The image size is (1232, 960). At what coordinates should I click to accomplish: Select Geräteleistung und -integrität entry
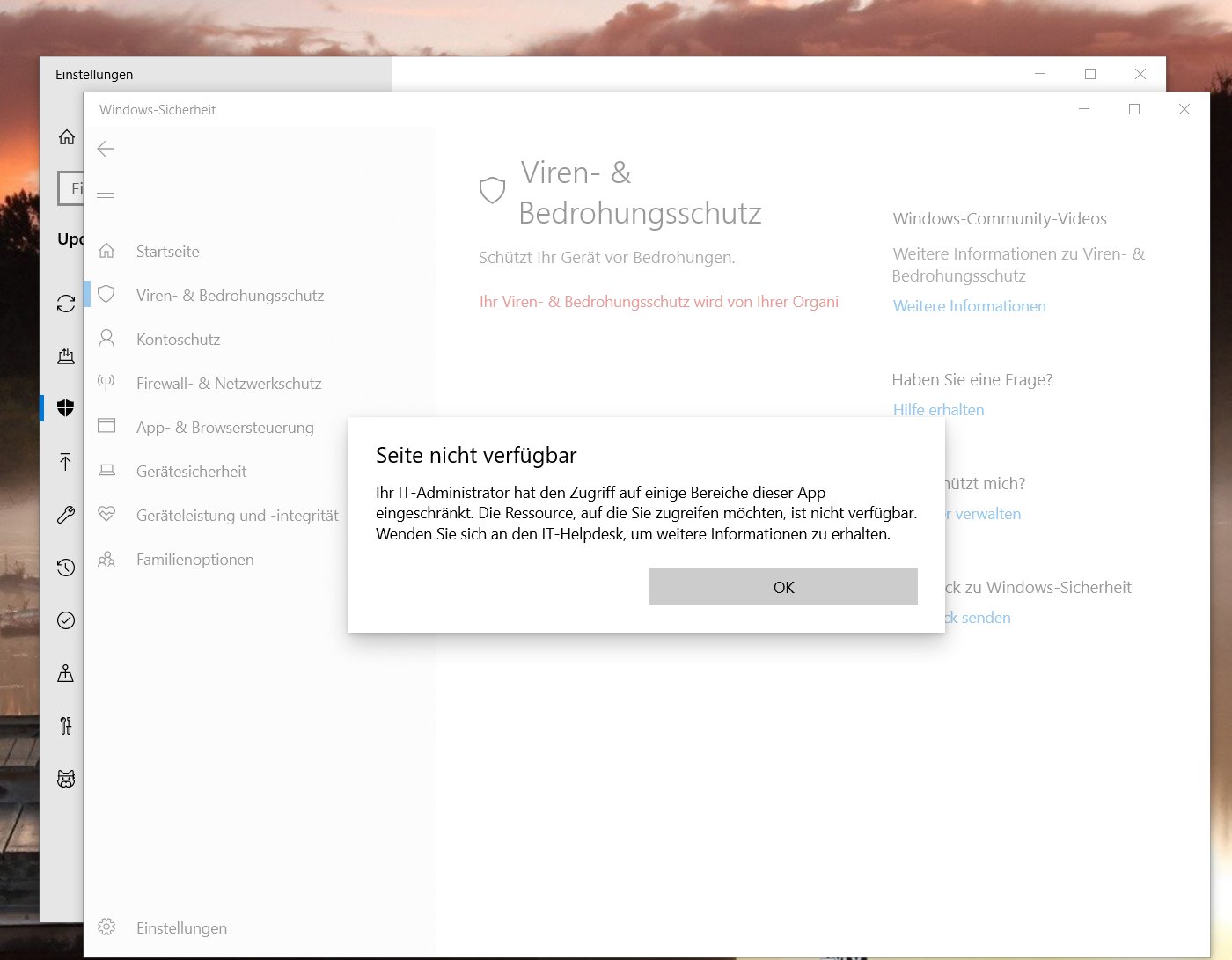[238, 516]
